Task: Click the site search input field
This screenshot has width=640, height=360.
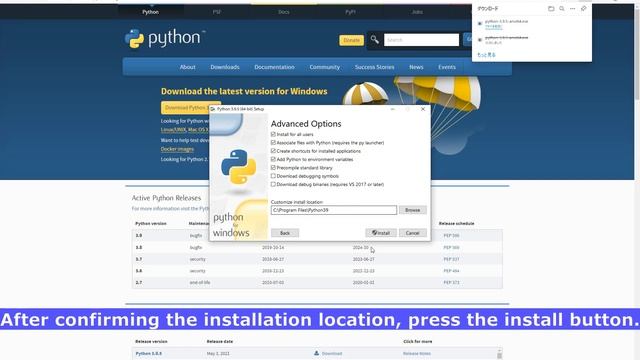Action: click(421, 40)
